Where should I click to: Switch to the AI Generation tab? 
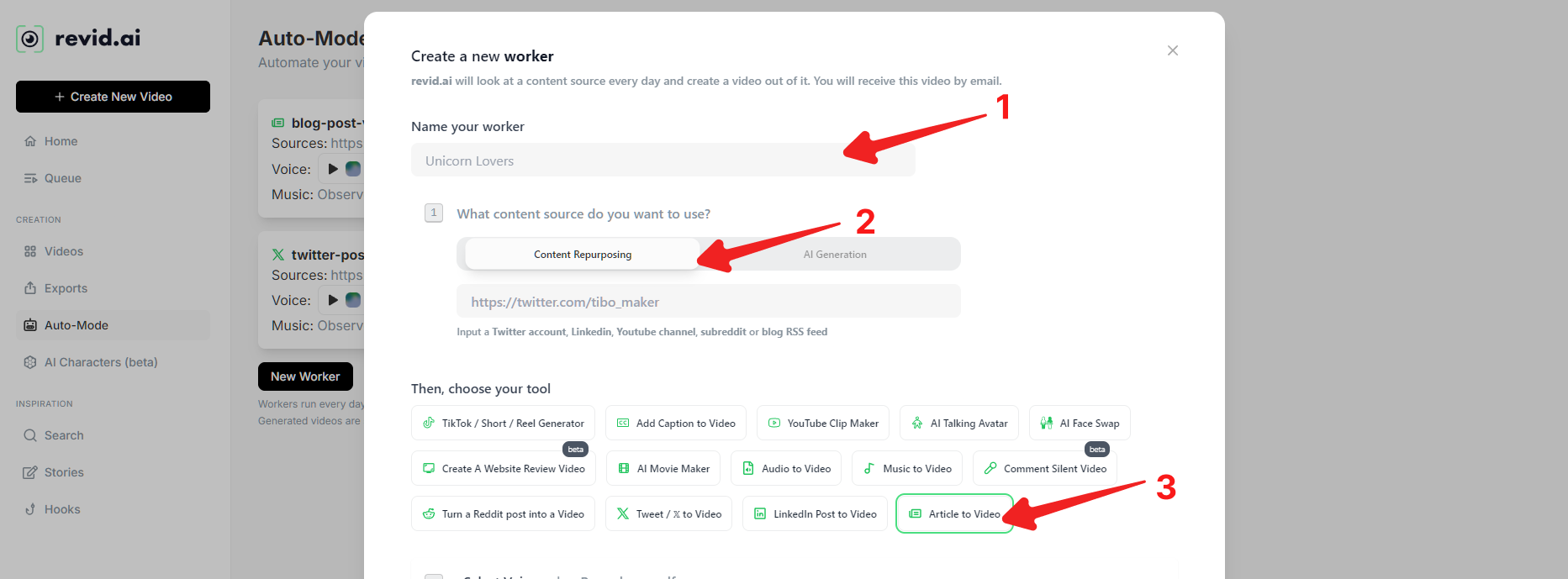coord(834,255)
